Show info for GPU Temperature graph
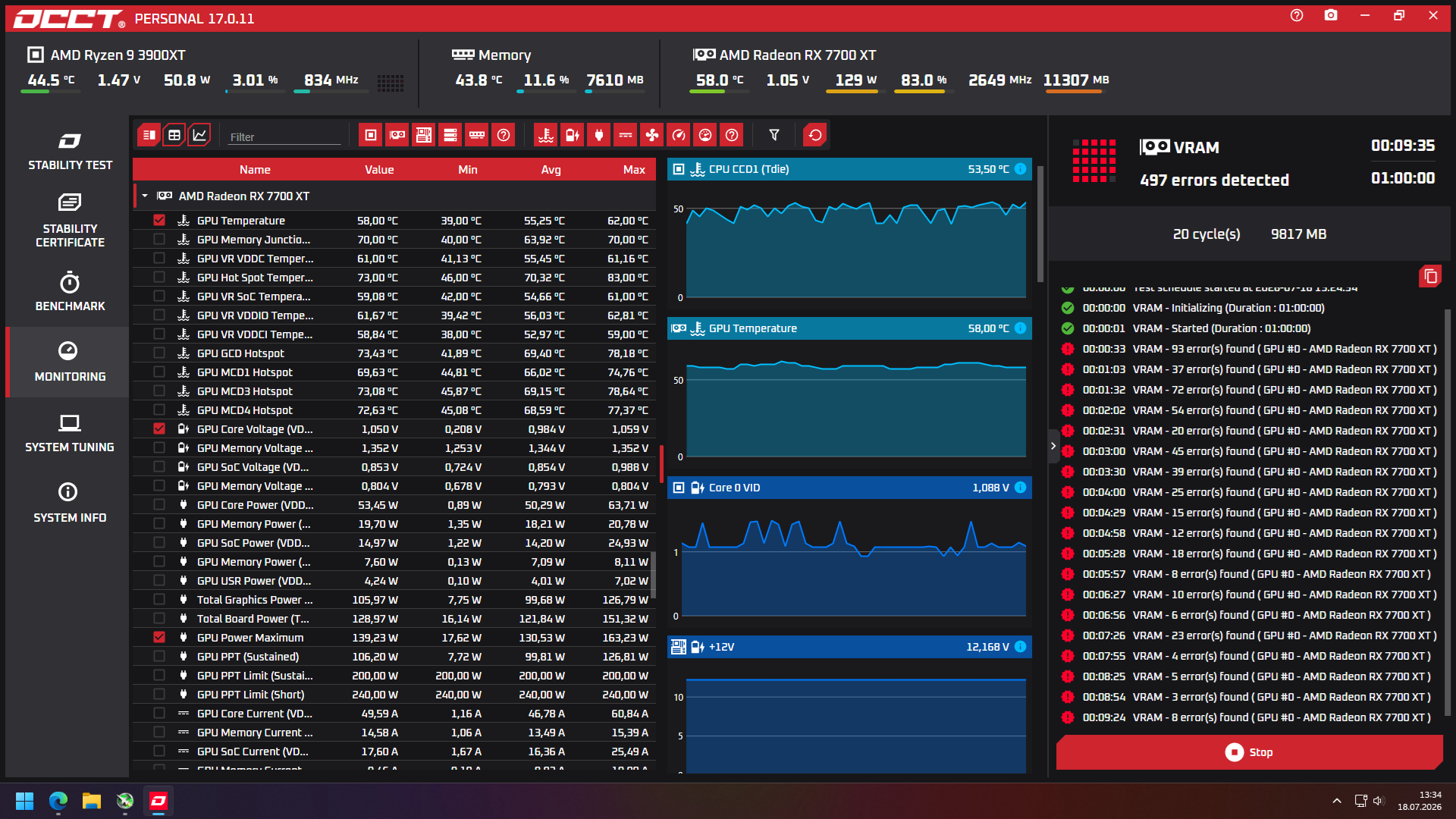The width and height of the screenshot is (1456, 819). 1021,328
